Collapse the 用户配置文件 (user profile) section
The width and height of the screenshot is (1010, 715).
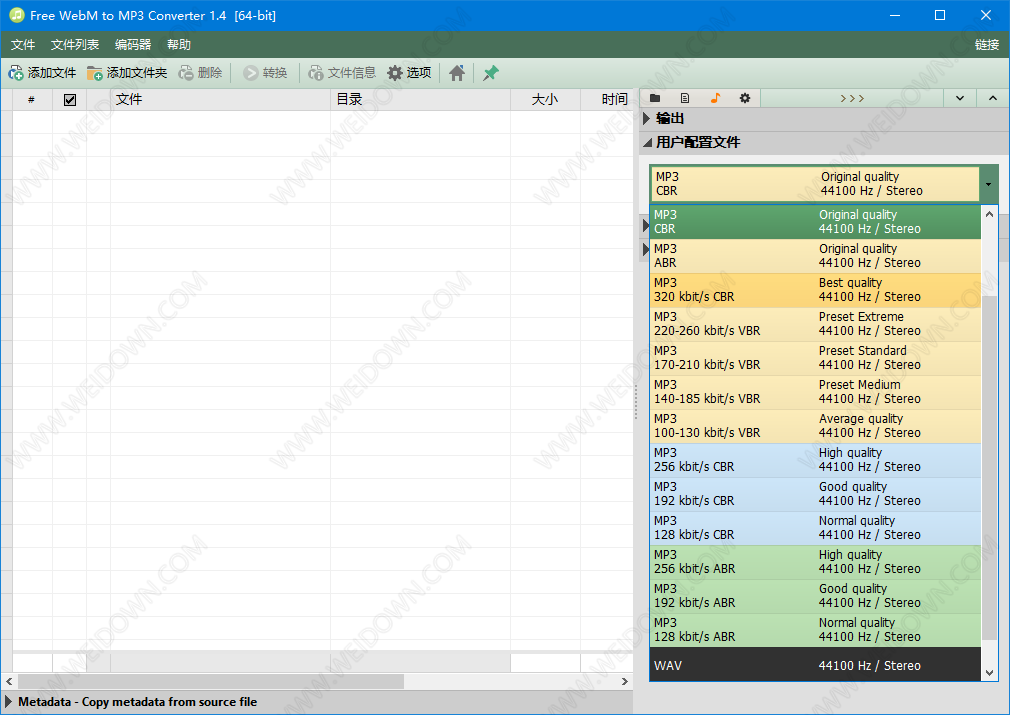tap(647, 143)
